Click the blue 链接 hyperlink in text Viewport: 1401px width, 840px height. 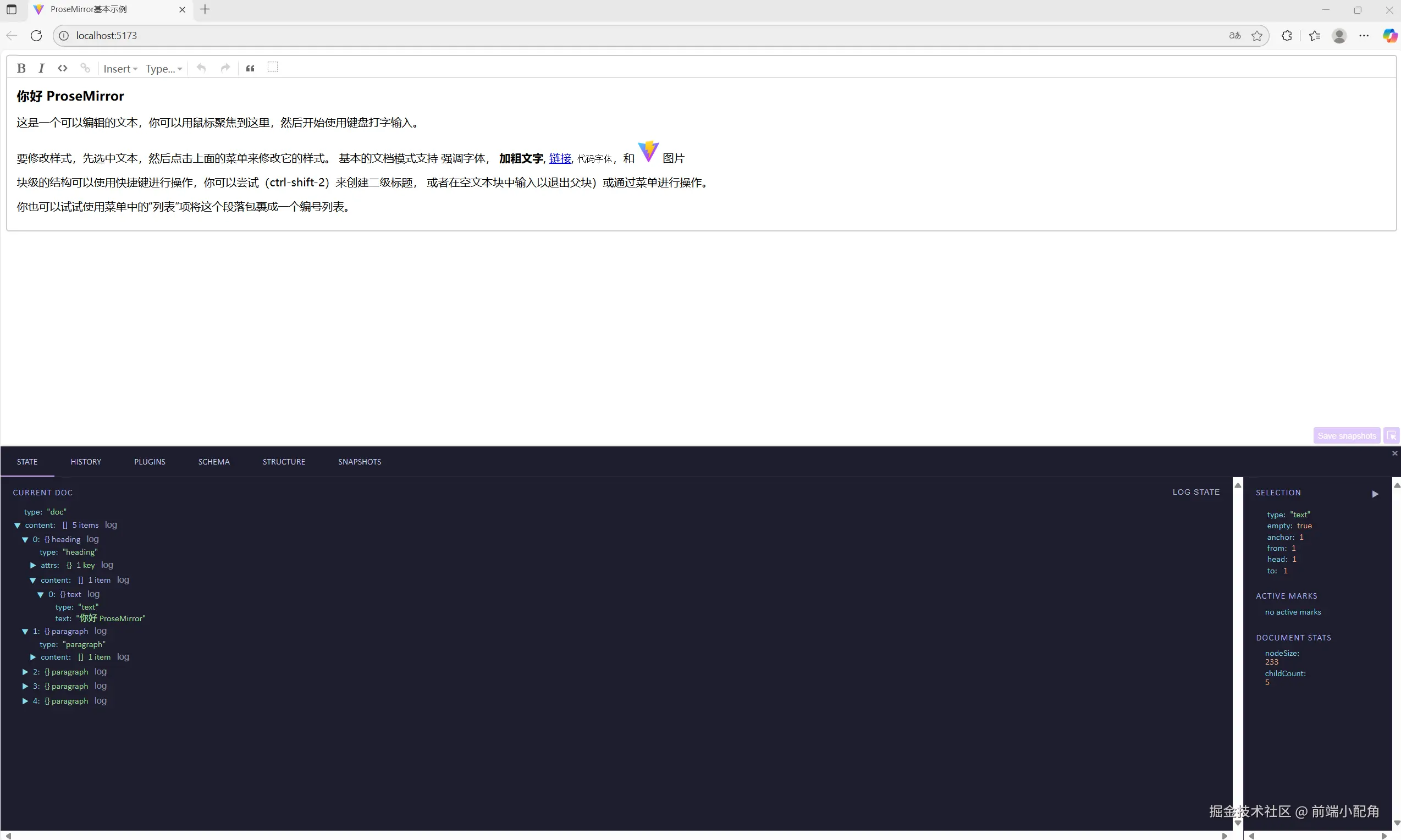click(x=560, y=158)
